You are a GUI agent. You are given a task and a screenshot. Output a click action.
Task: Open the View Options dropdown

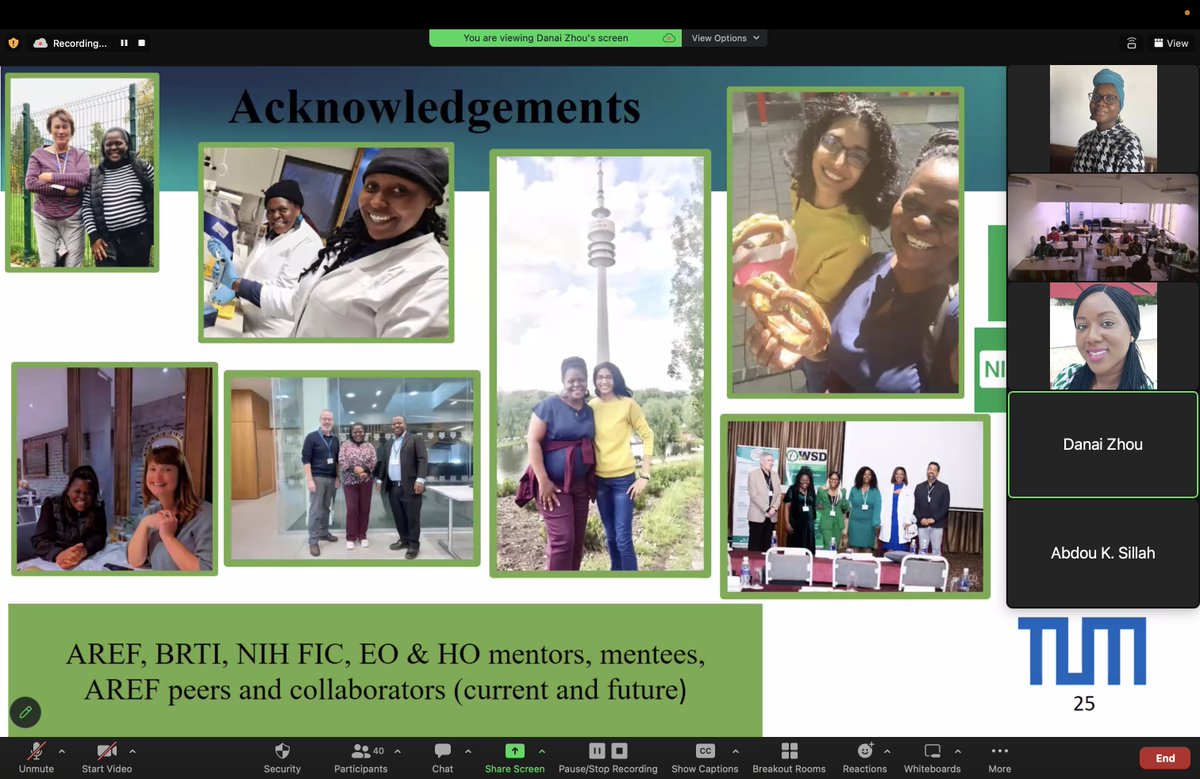point(726,38)
